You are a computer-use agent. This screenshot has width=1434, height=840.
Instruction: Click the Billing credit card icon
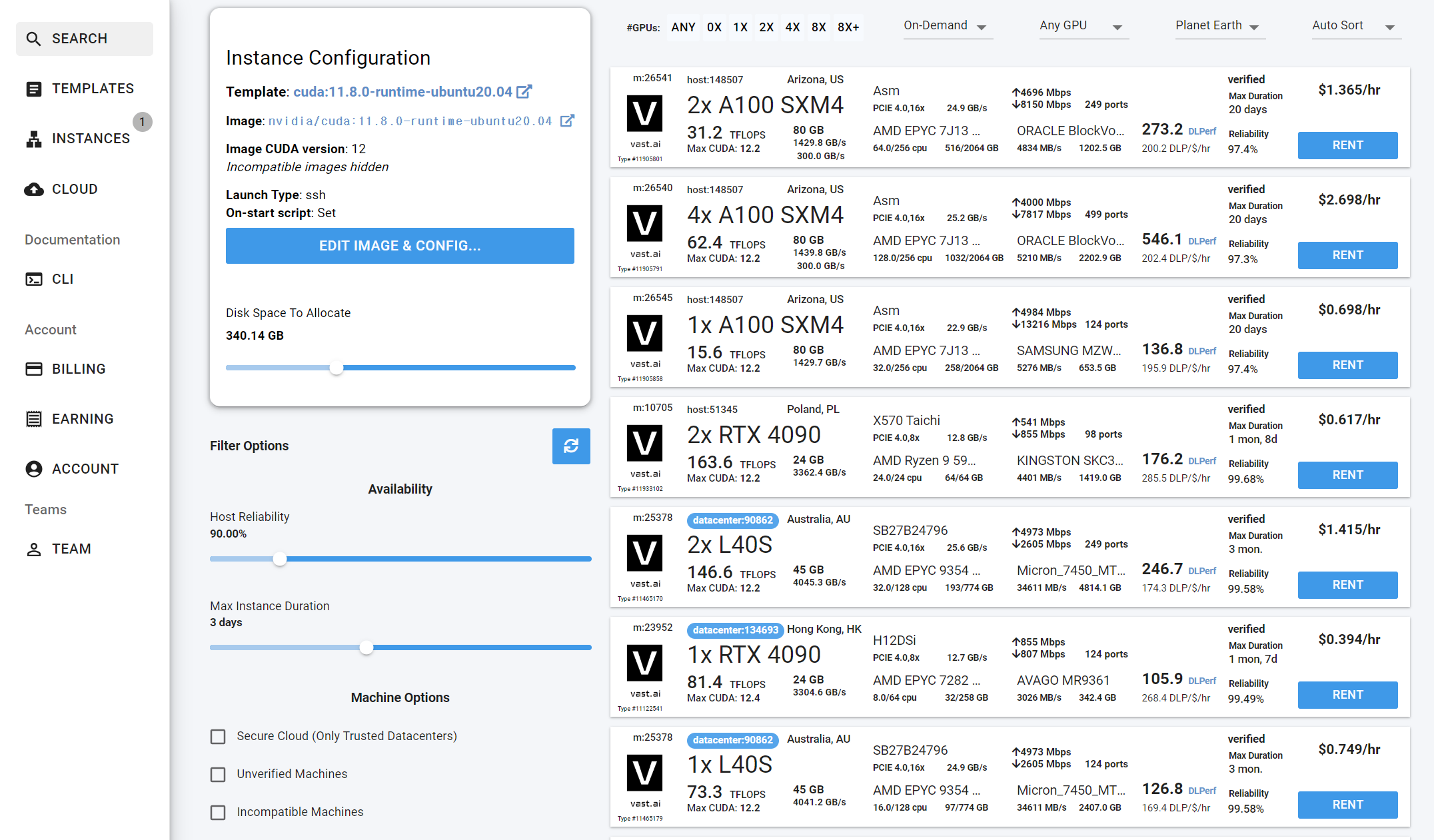(x=33, y=369)
